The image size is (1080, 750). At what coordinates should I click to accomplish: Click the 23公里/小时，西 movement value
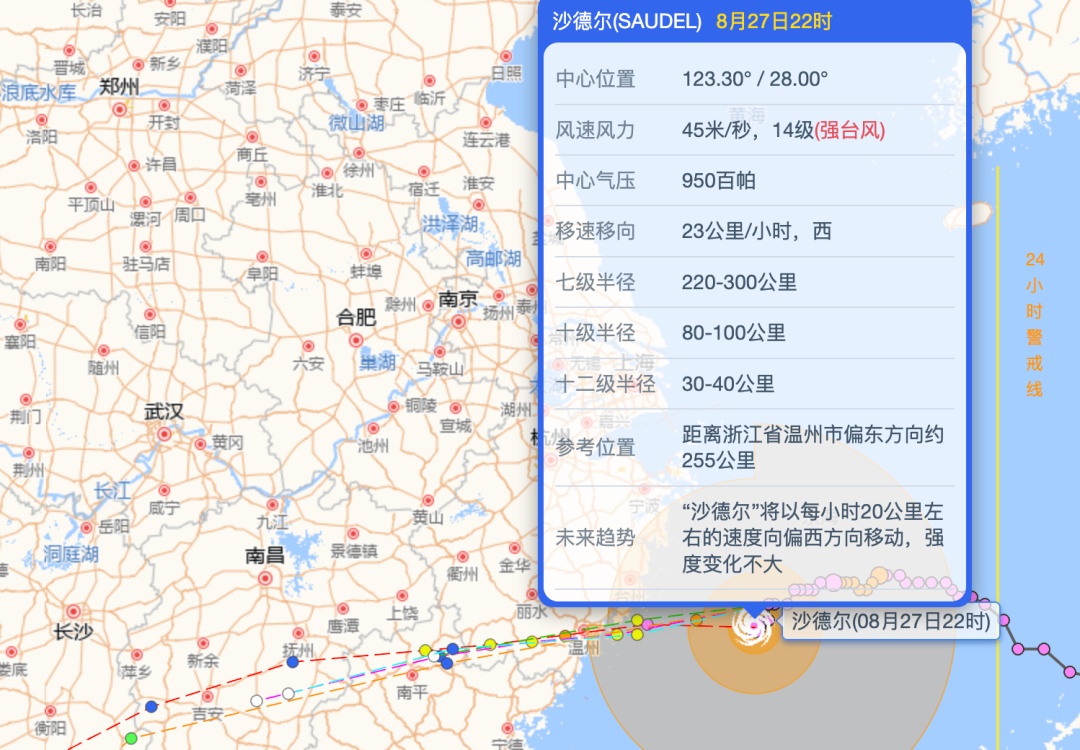point(756,231)
